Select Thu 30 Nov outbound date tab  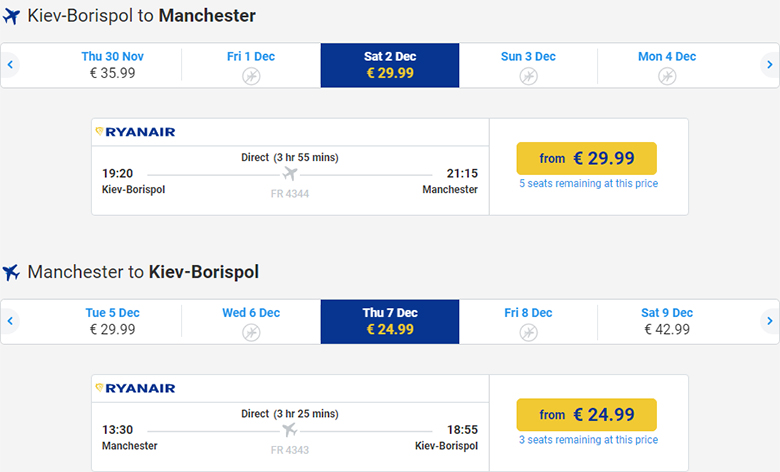(x=112, y=65)
